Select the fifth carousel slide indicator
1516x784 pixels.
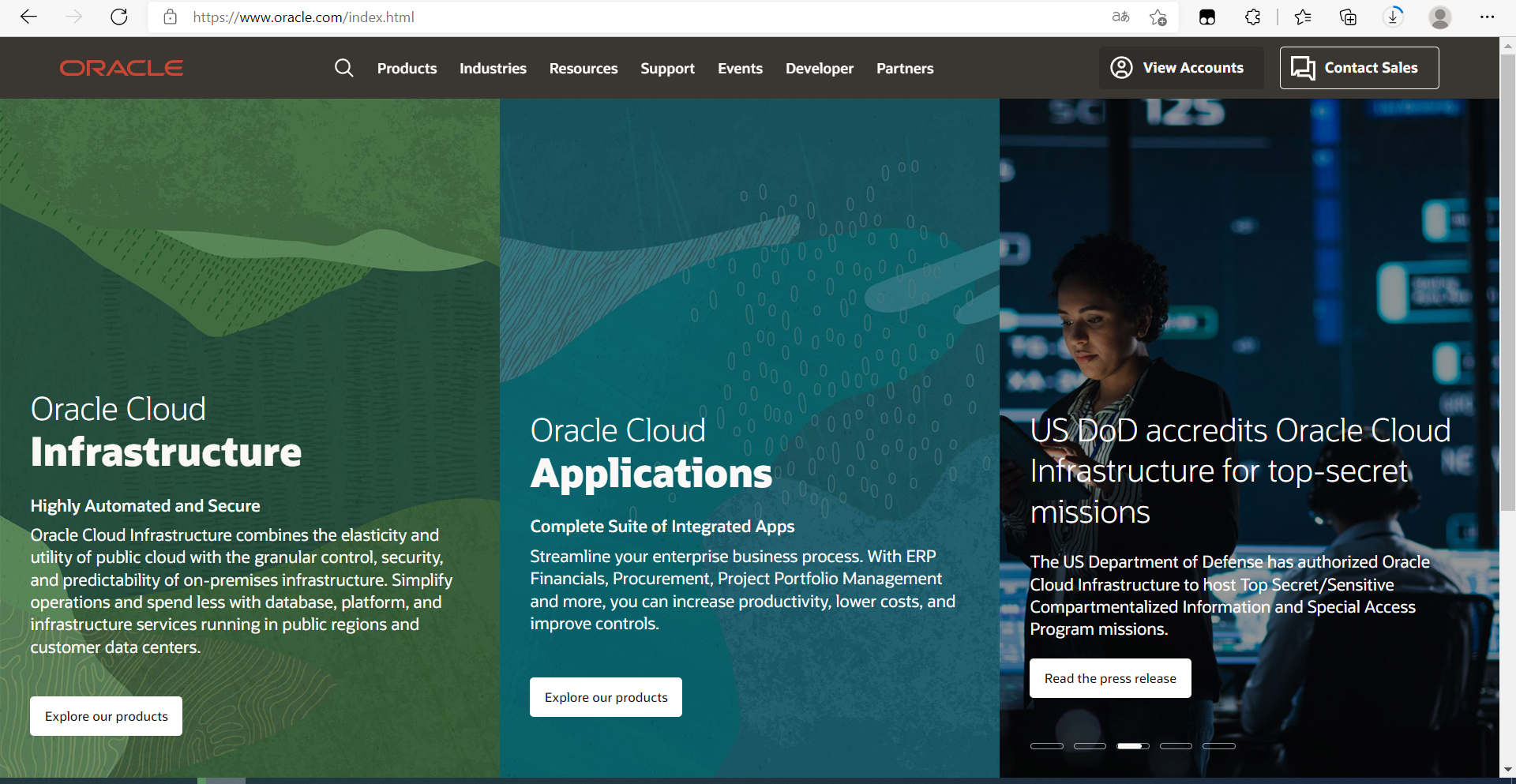1219,746
